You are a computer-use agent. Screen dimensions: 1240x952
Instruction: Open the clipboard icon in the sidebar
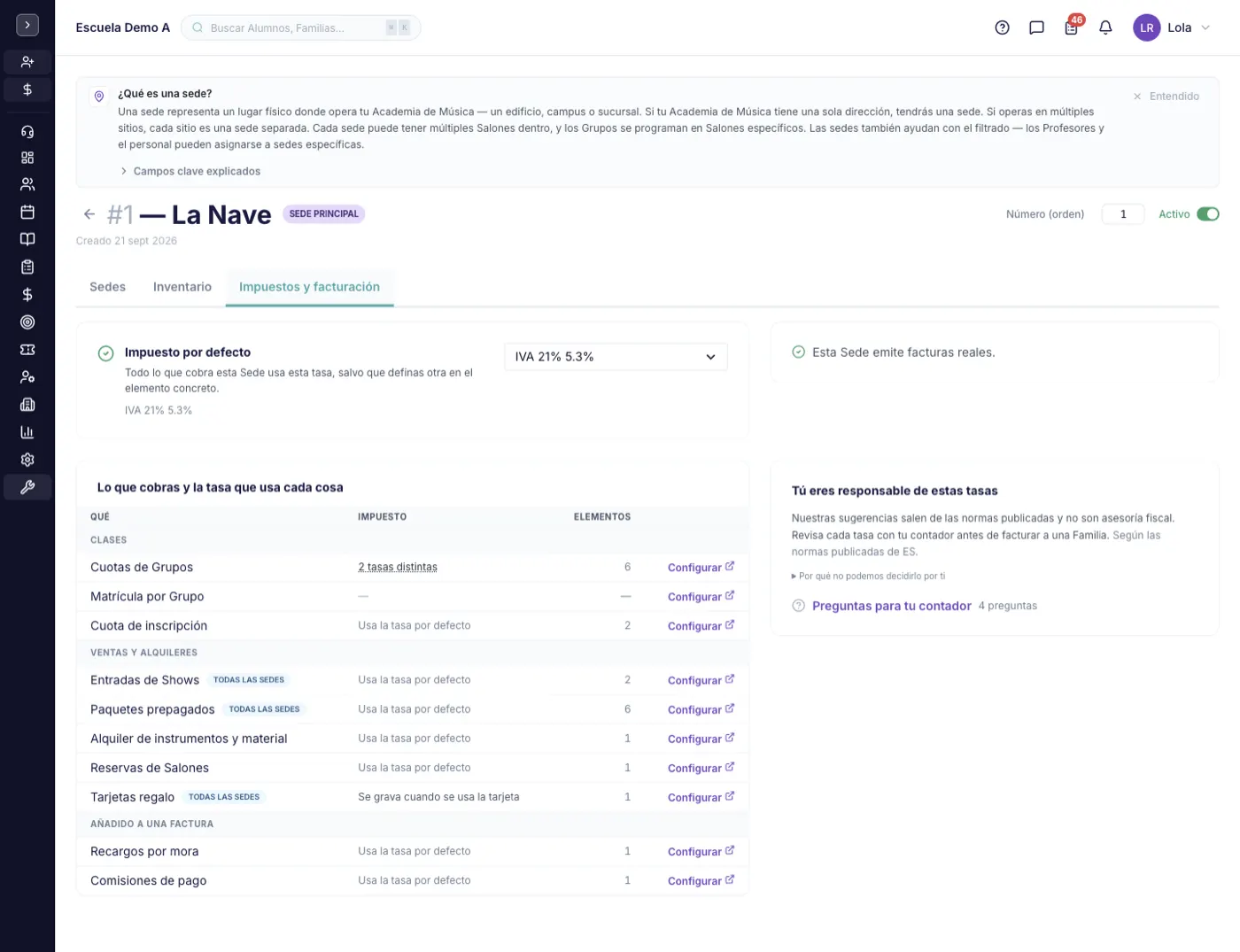tap(27, 267)
